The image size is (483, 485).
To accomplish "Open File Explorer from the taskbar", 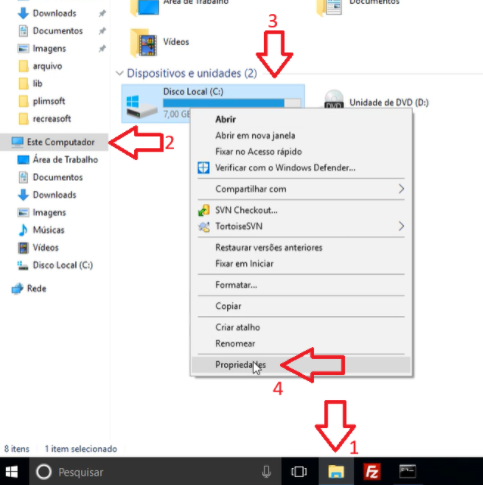I will coord(336,472).
